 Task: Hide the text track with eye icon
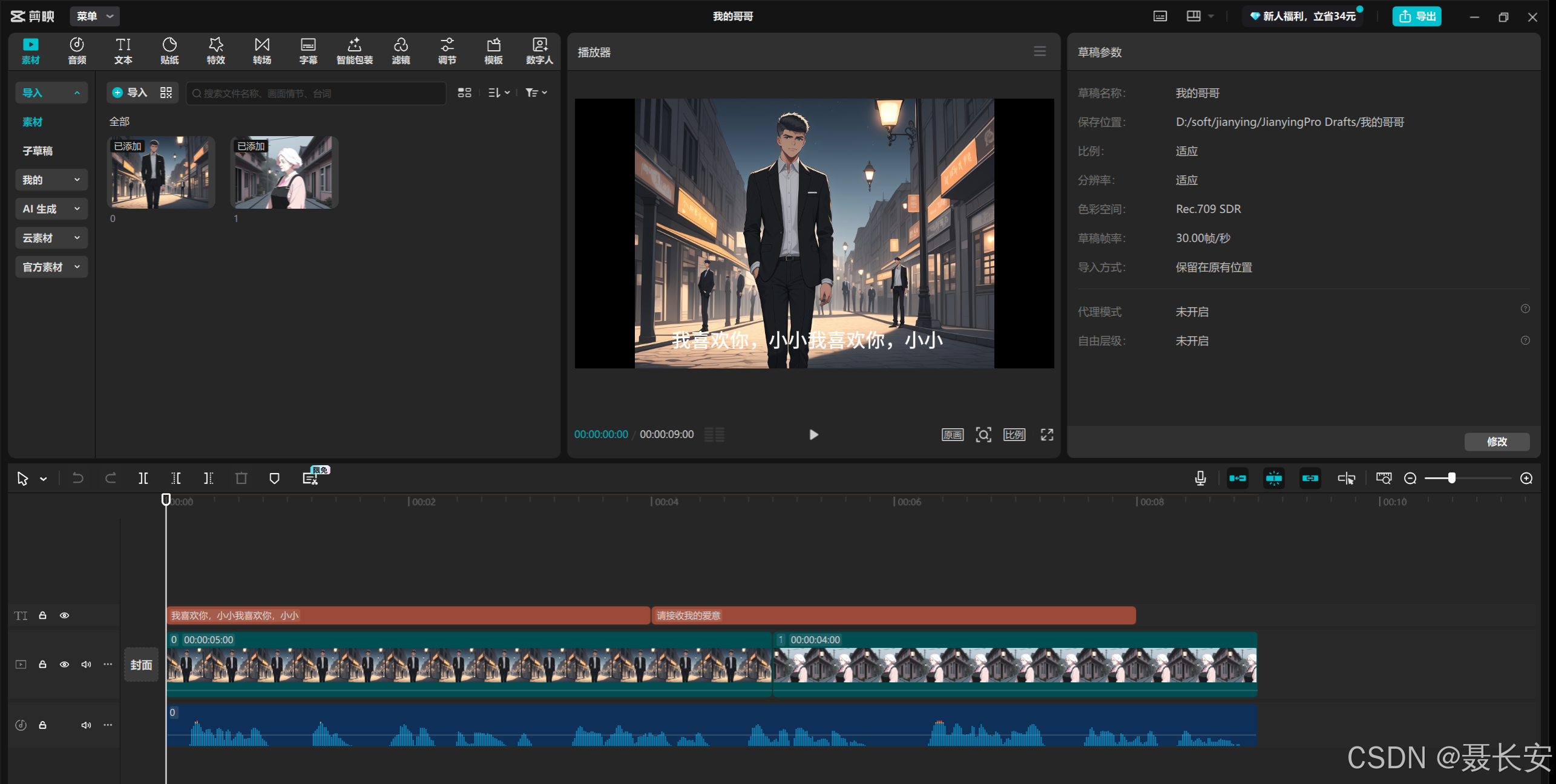point(64,615)
